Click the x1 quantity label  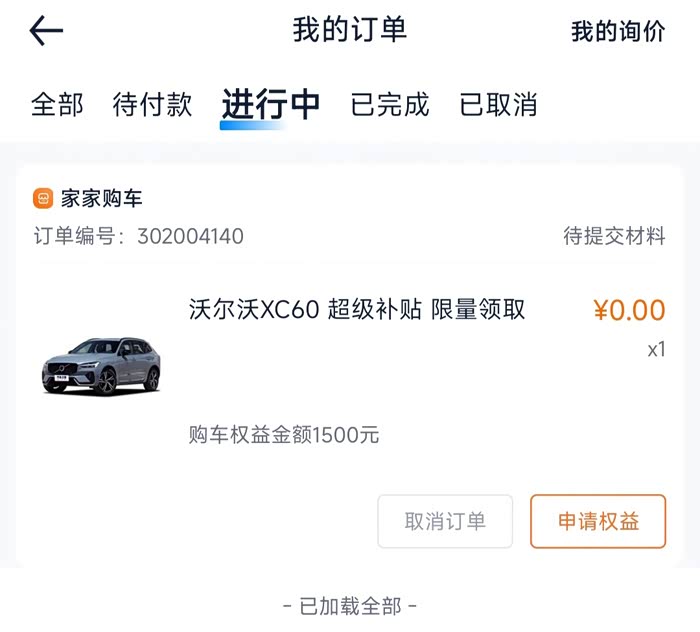point(656,350)
